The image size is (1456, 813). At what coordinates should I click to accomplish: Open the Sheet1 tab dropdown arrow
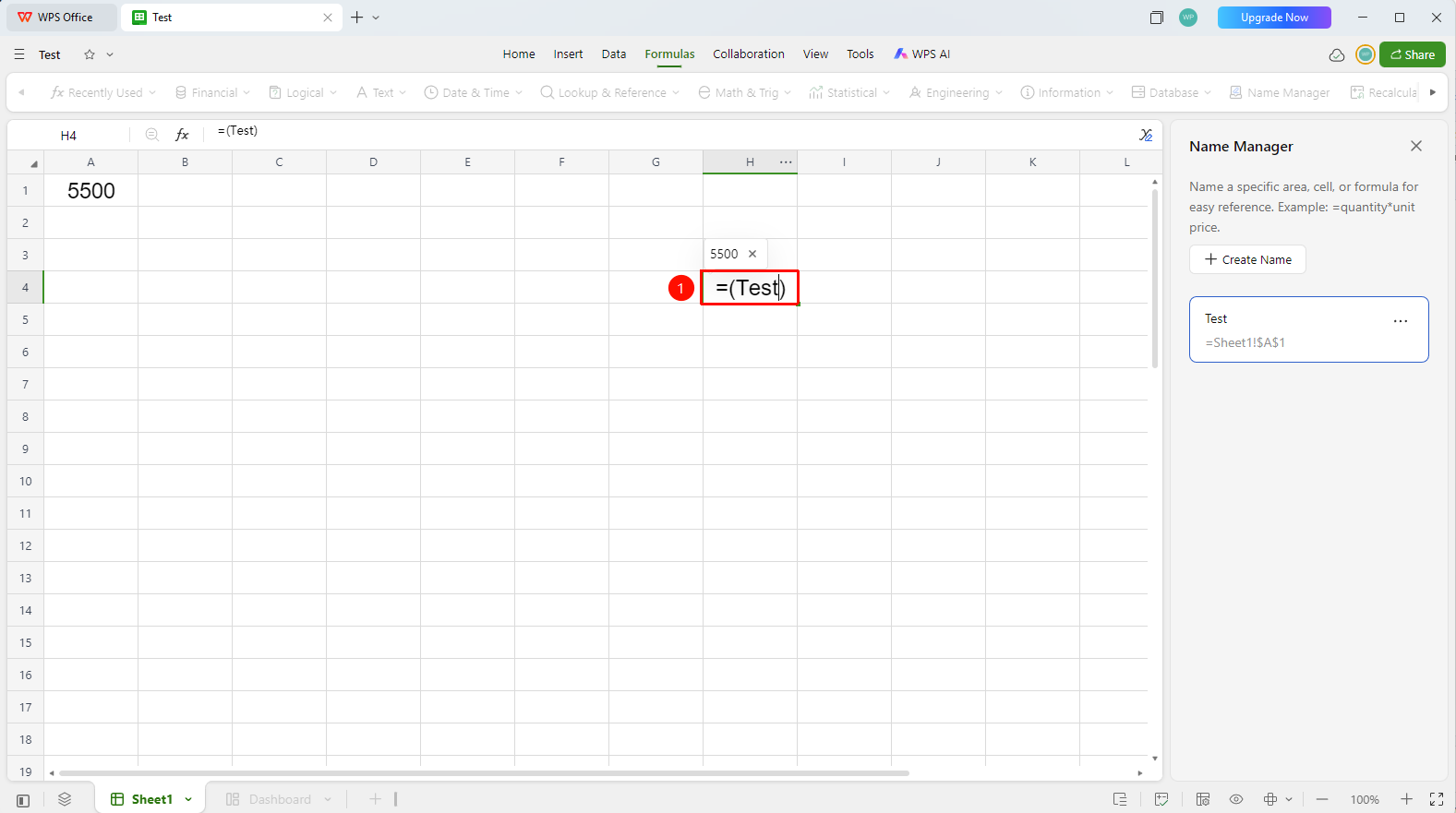(x=188, y=799)
